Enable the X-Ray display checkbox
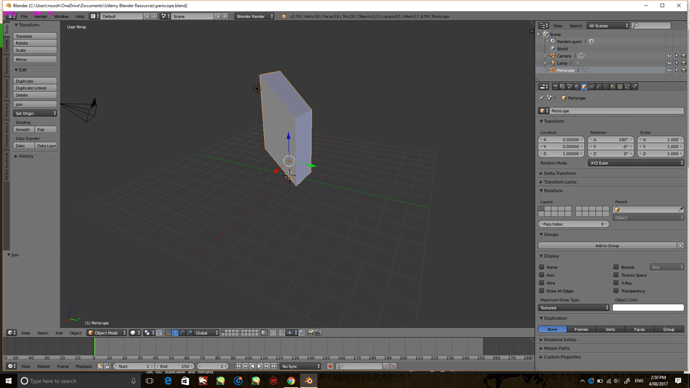This screenshot has height=388, width=690. (x=616, y=283)
